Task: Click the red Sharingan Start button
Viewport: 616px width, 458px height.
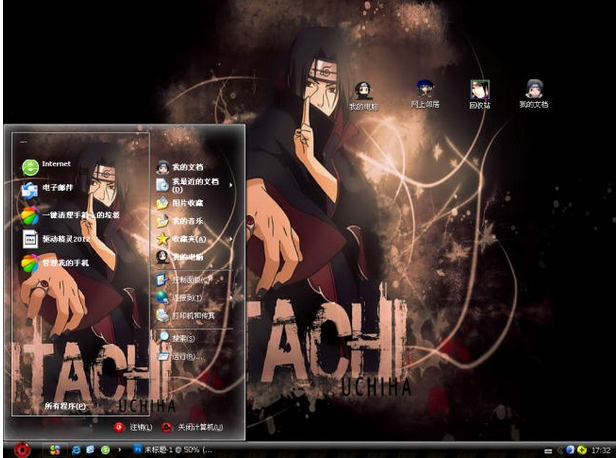Action: coord(22,449)
